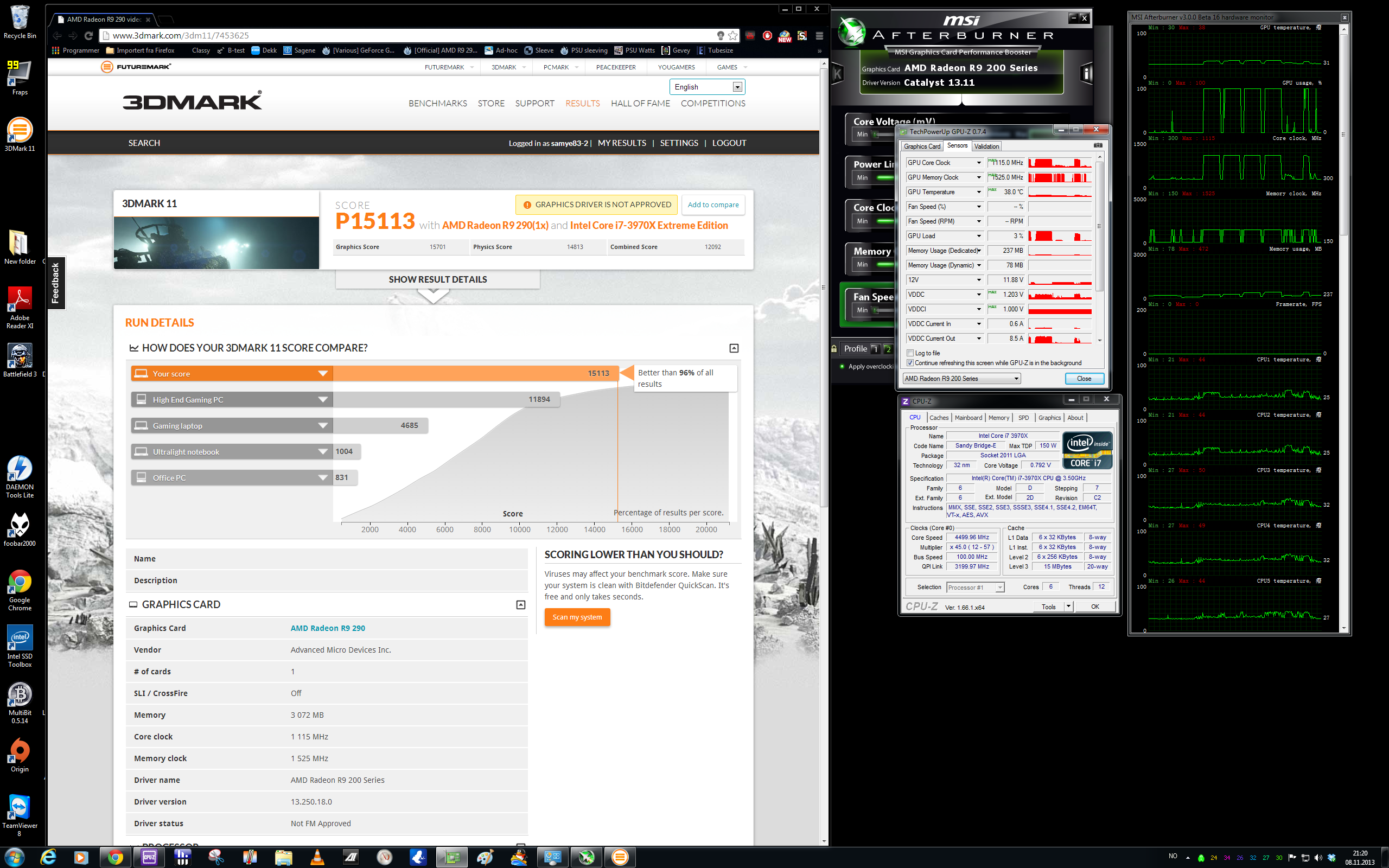This screenshot has height=868, width=1389.
Task: Open the BENCHMARKS menu on 3DMark site
Action: pos(437,103)
